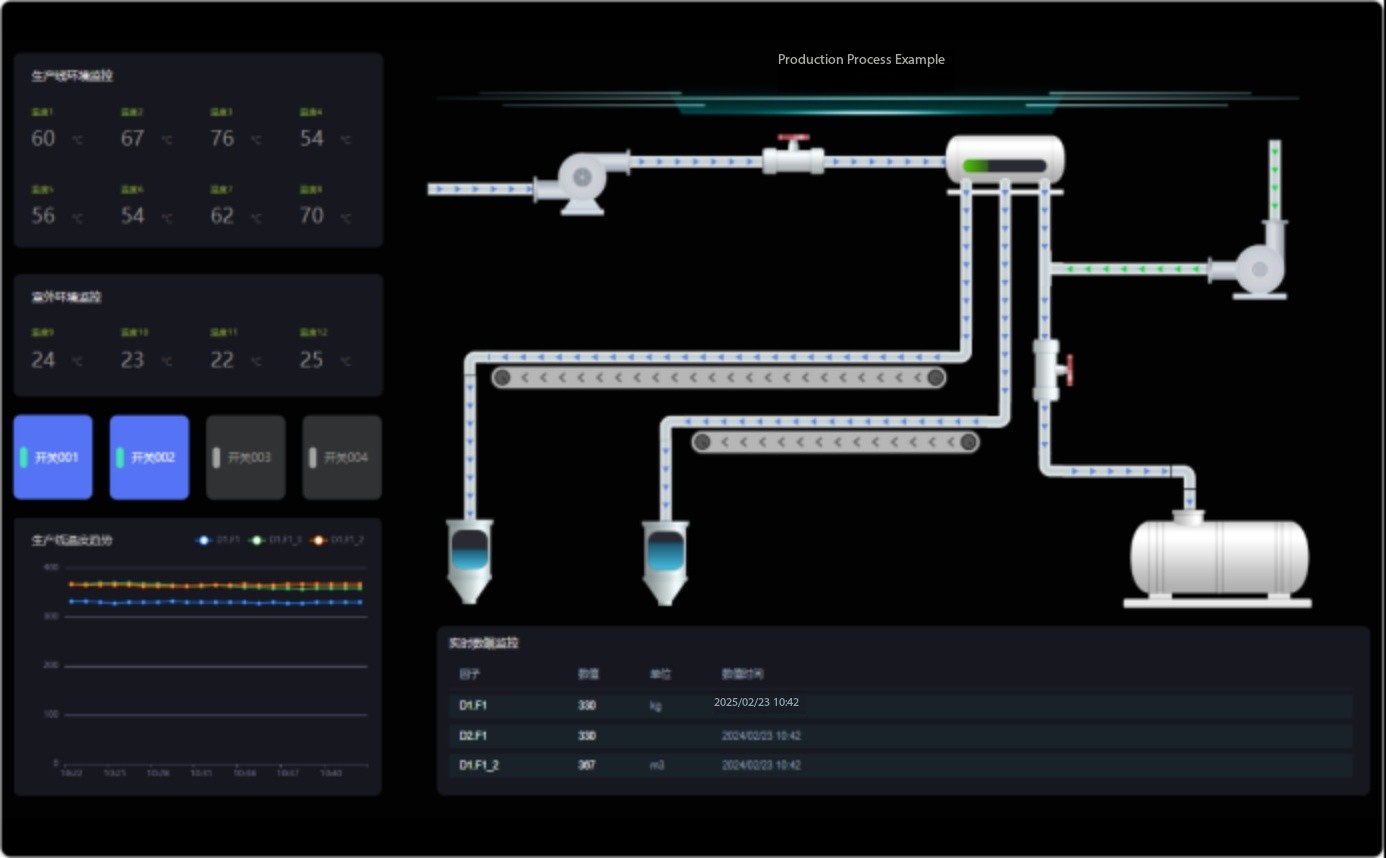Hide the green D1.F1_3 chart series
Image resolution: width=1386 pixels, height=858 pixels.
[x=275, y=540]
